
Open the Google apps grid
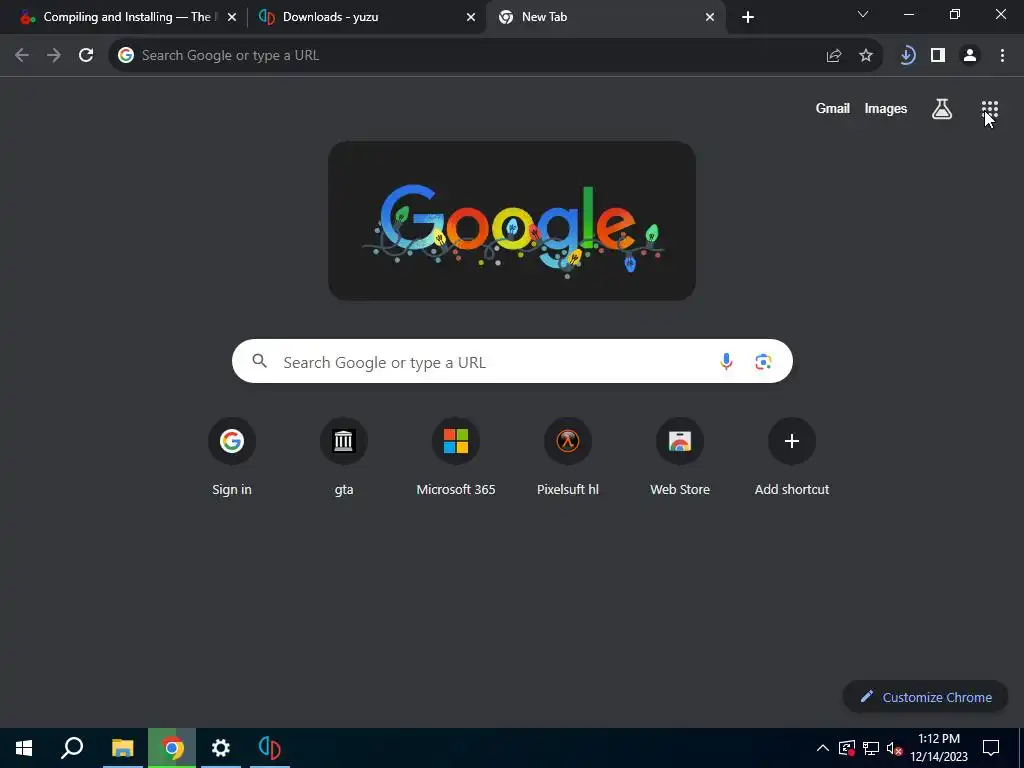990,109
